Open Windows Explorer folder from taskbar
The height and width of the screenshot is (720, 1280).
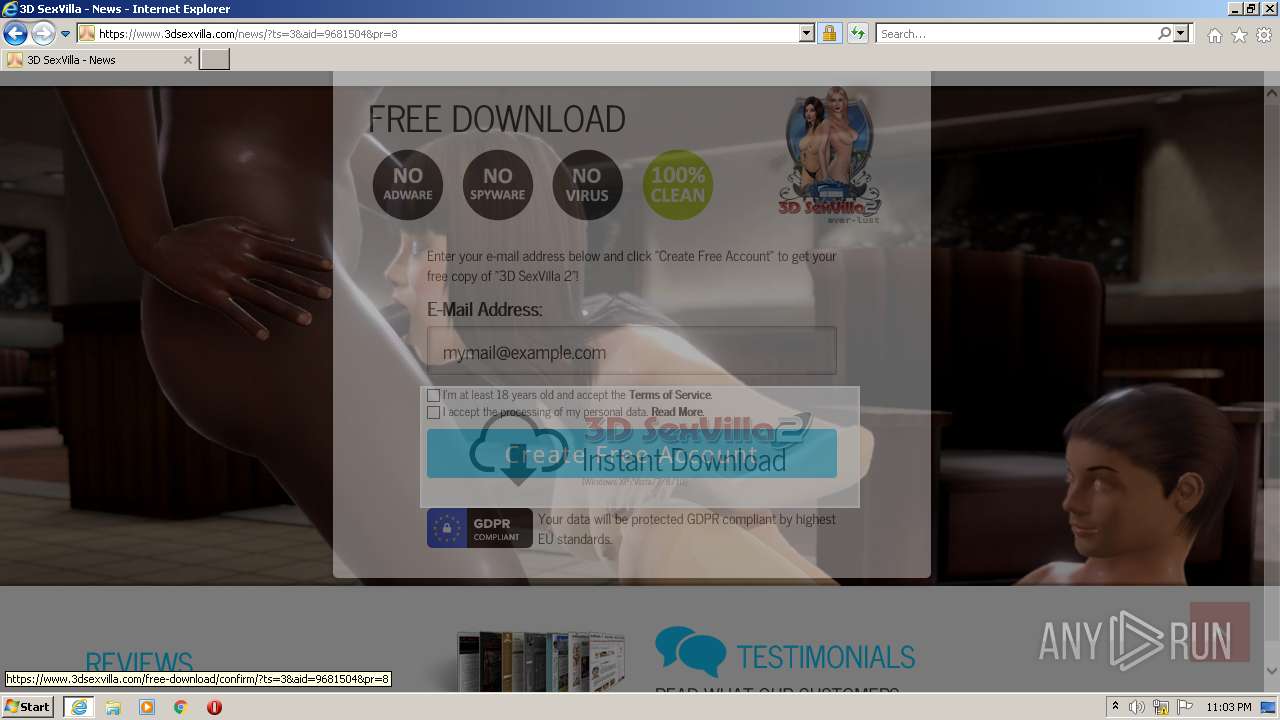[113, 707]
